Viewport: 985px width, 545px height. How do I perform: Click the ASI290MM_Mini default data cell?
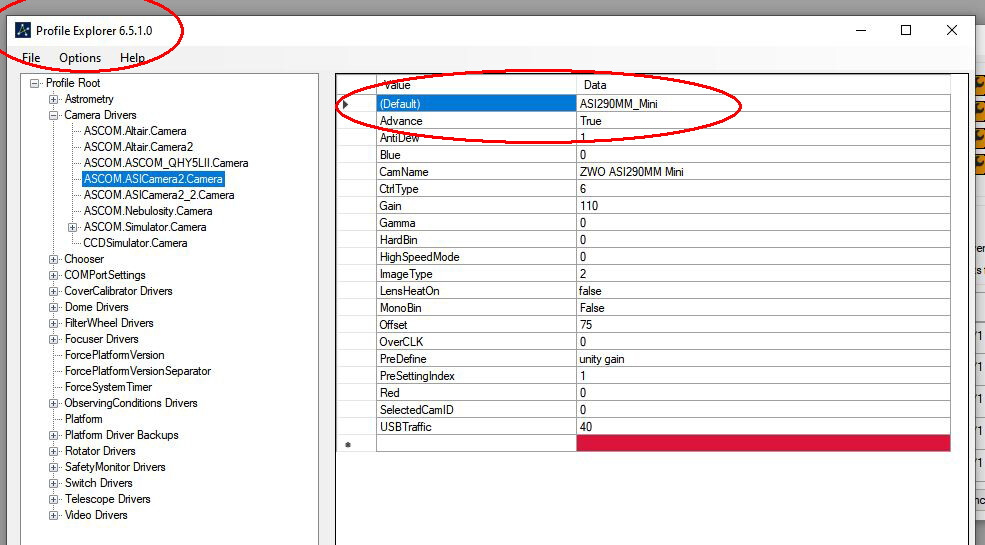click(x=763, y=104)
